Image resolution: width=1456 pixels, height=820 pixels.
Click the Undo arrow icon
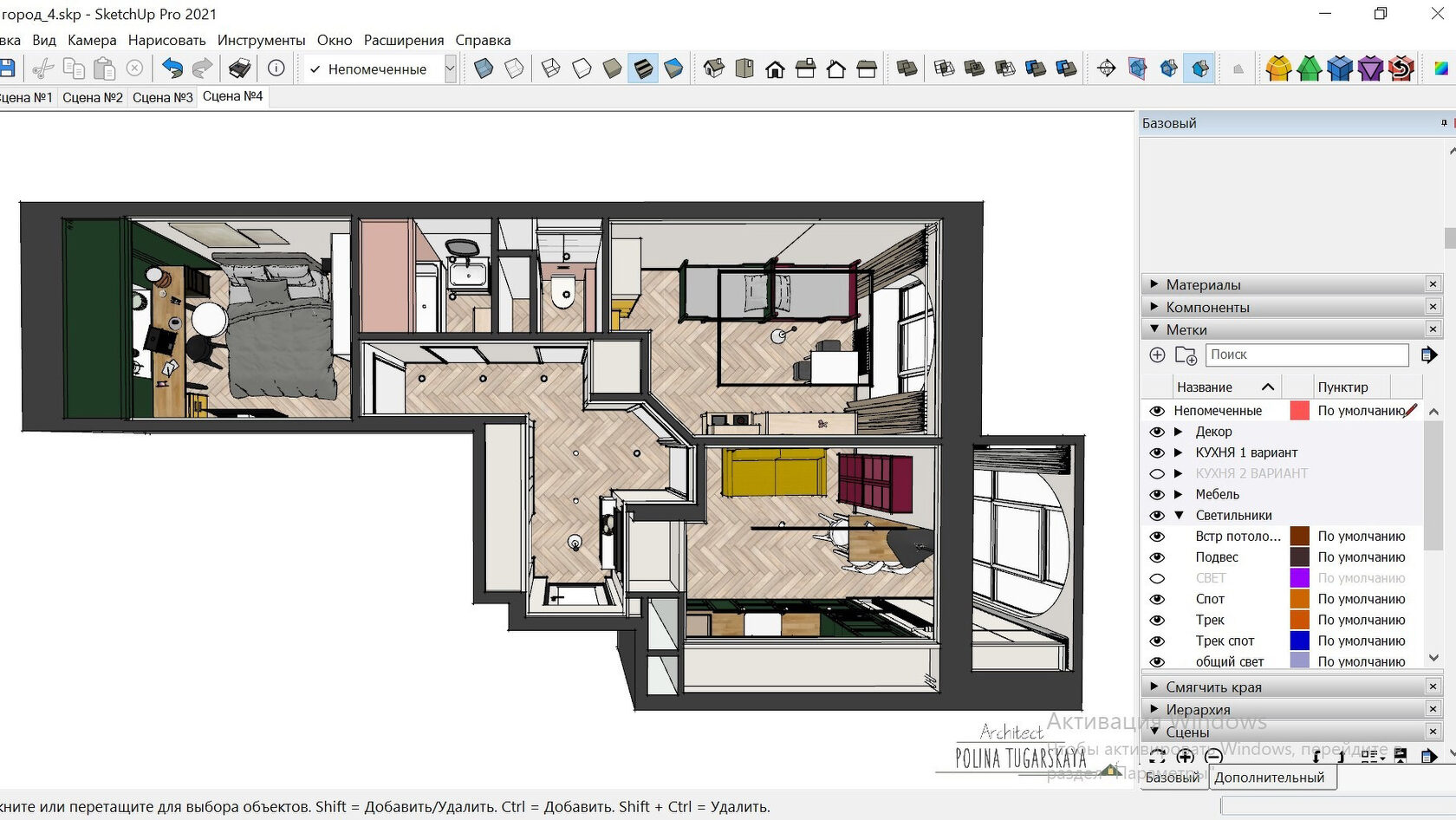[x=172, y=68]
